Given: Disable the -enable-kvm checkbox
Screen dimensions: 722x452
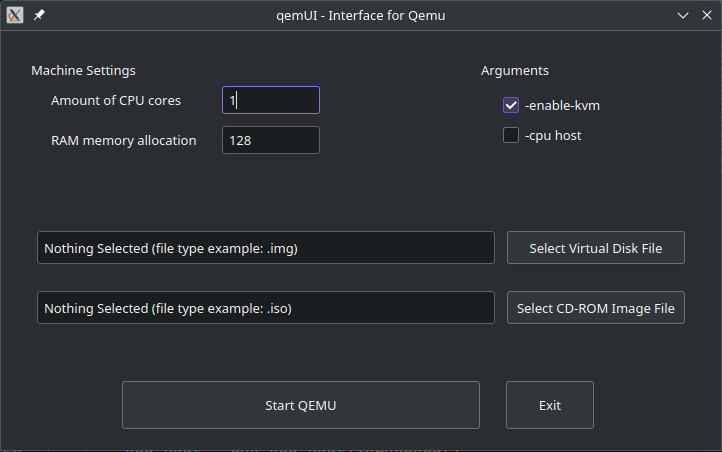Looking at the screenshot, I should pyautogui.click(x=511, y=105).
